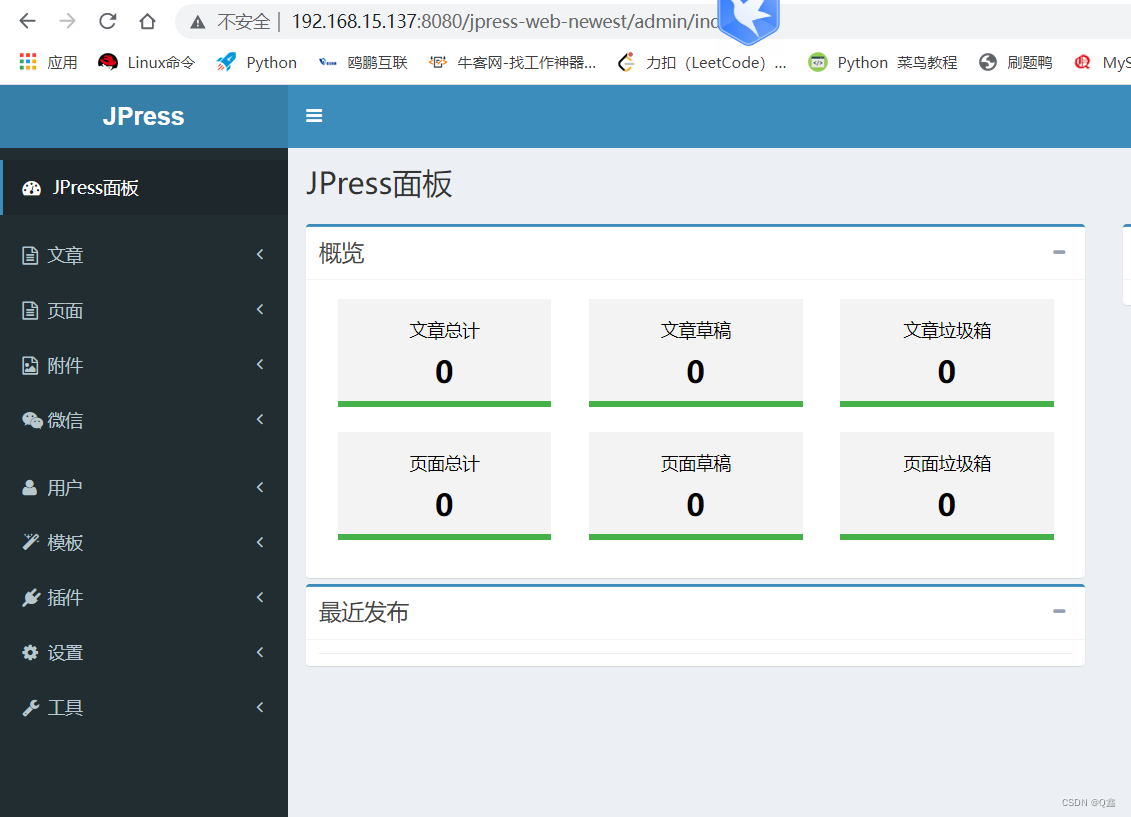Expand the 用户 submenu chevron

[x=259, y=487]
